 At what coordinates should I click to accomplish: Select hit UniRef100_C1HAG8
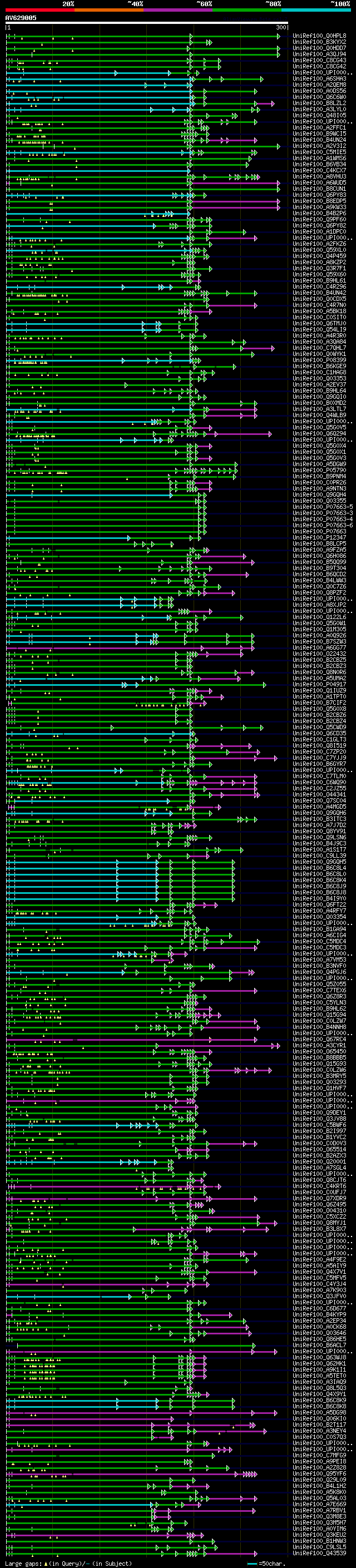tap(319, 373)
